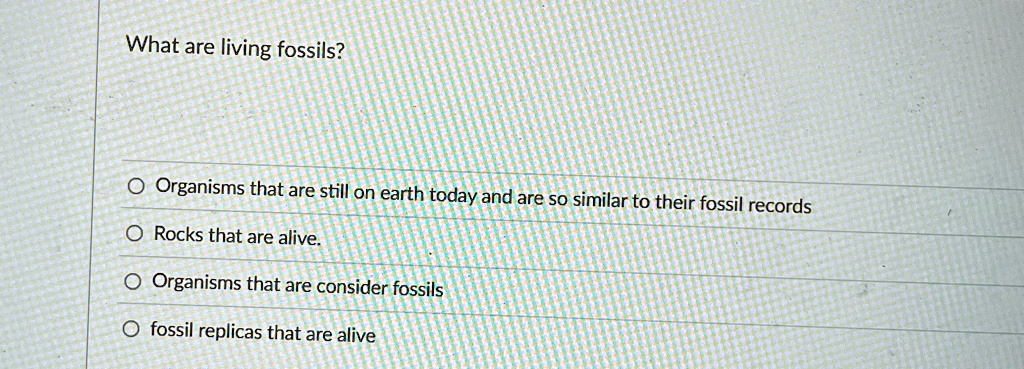Click the word 'fossil' starting the last answer
1024x369 pixels.
[x=172, y=329]
